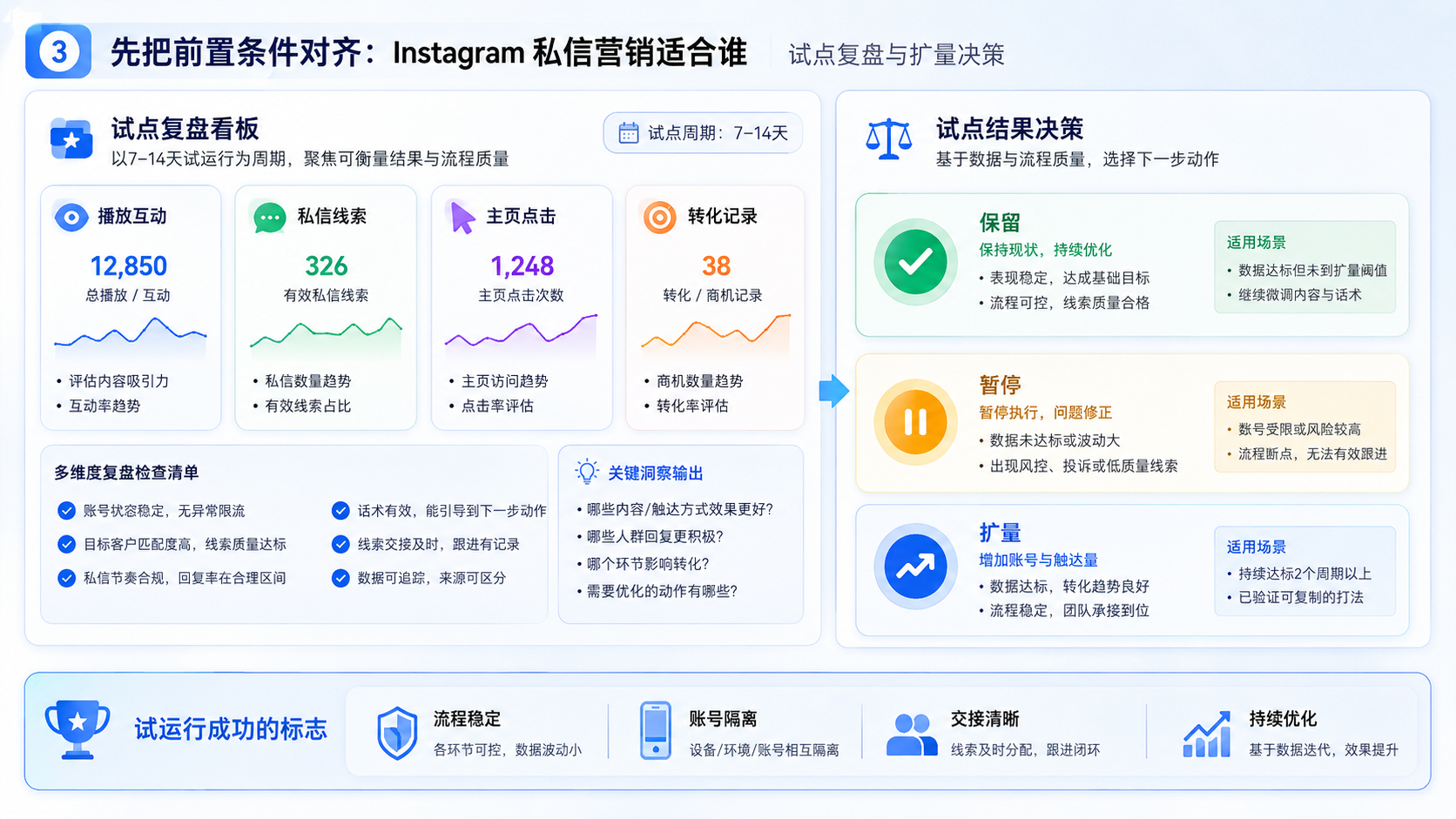Toggle the 私信节奏合规 checklist check

click(x=66, y=578)
